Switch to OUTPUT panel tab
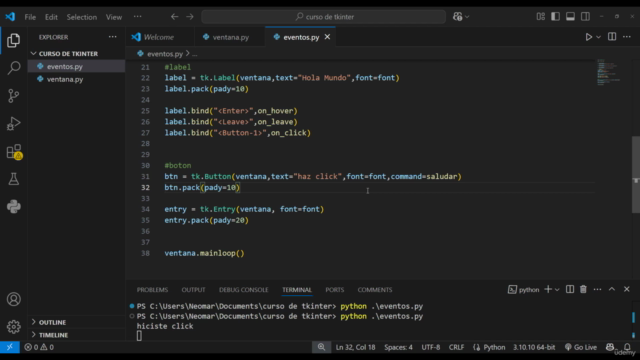 193,290
